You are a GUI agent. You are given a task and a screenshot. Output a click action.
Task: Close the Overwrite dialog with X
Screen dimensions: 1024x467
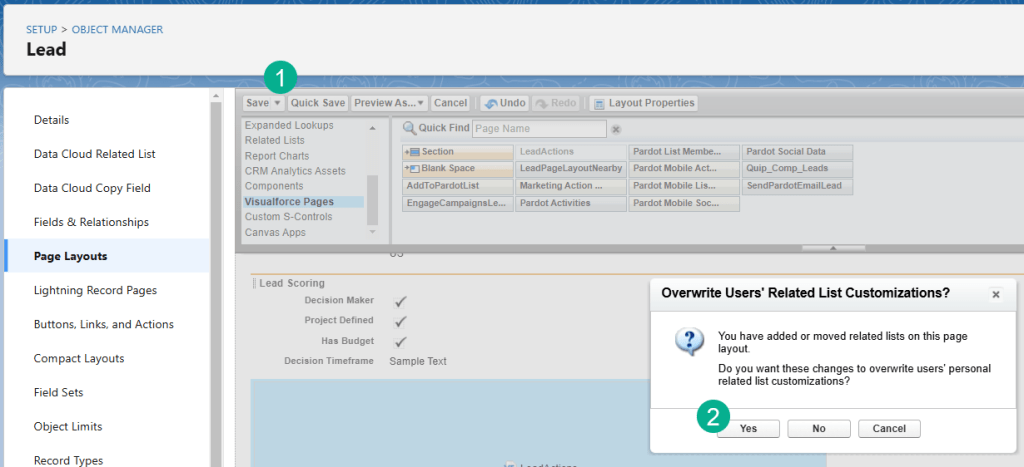click(x=995, y=294)
